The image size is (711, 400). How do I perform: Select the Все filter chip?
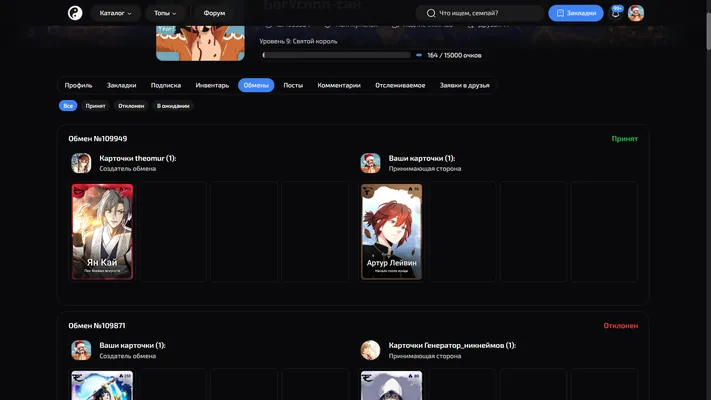[x=68, y=106]
